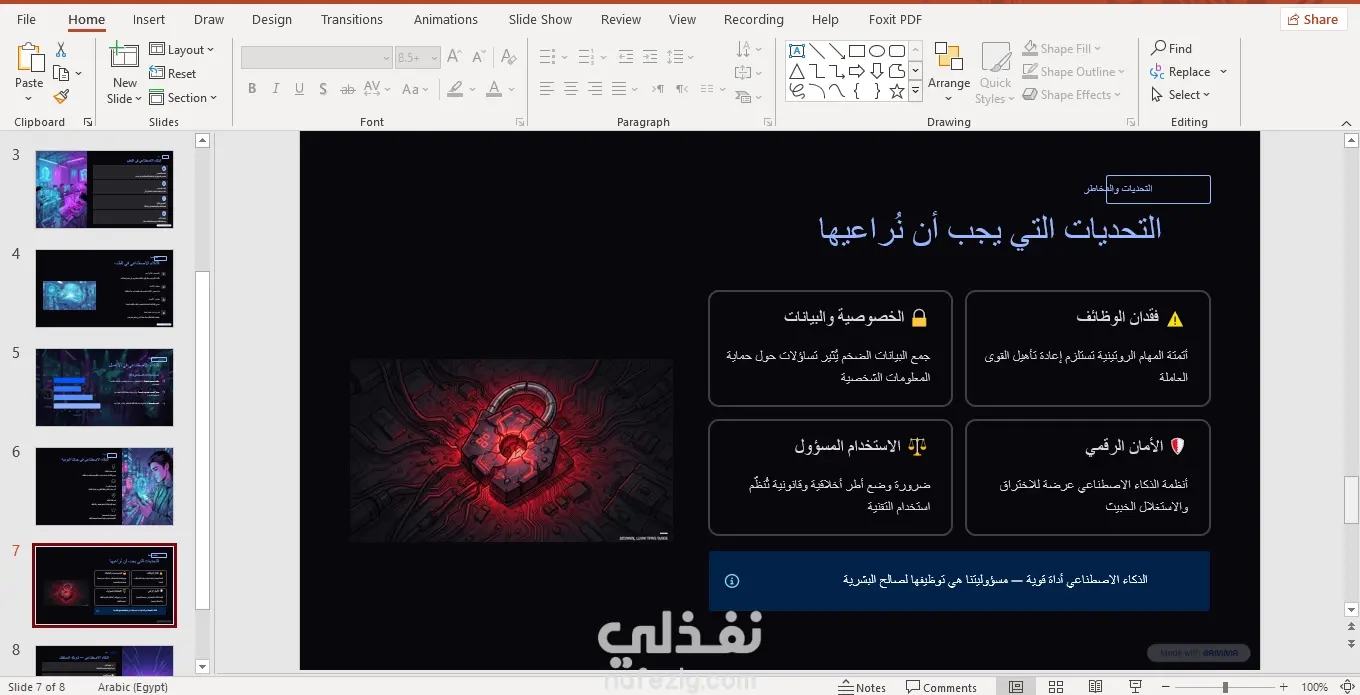Click zoom in plus button

pos(1284,687)
